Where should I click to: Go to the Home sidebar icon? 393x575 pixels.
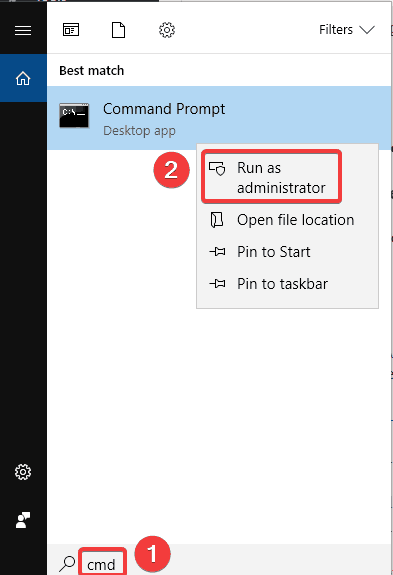pos(23,78)
